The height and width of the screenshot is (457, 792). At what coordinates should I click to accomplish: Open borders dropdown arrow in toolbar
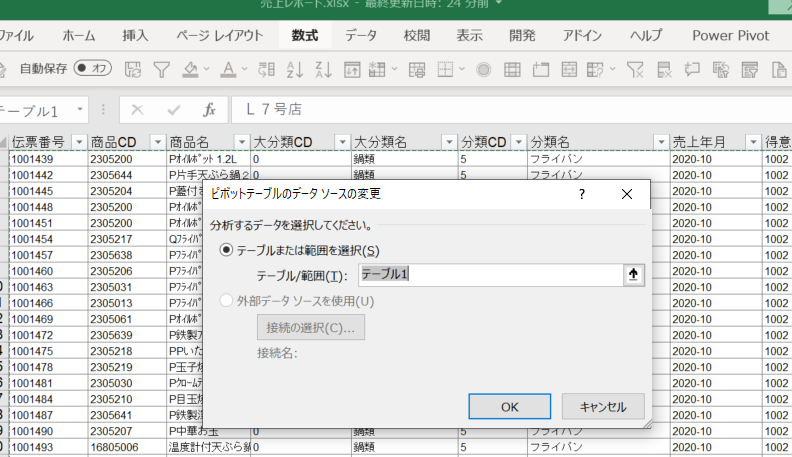click(461, 69)
